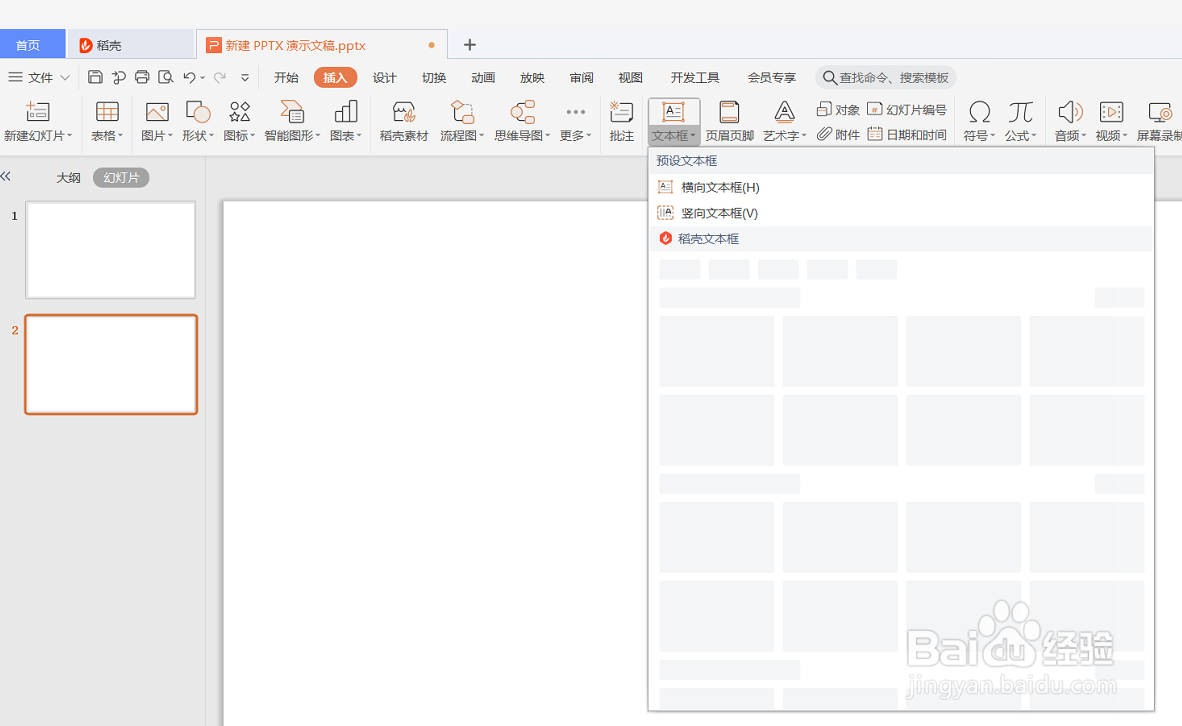Open the 视图 ribbon tab
1182x726 pixels.
(x=630, y=78)
